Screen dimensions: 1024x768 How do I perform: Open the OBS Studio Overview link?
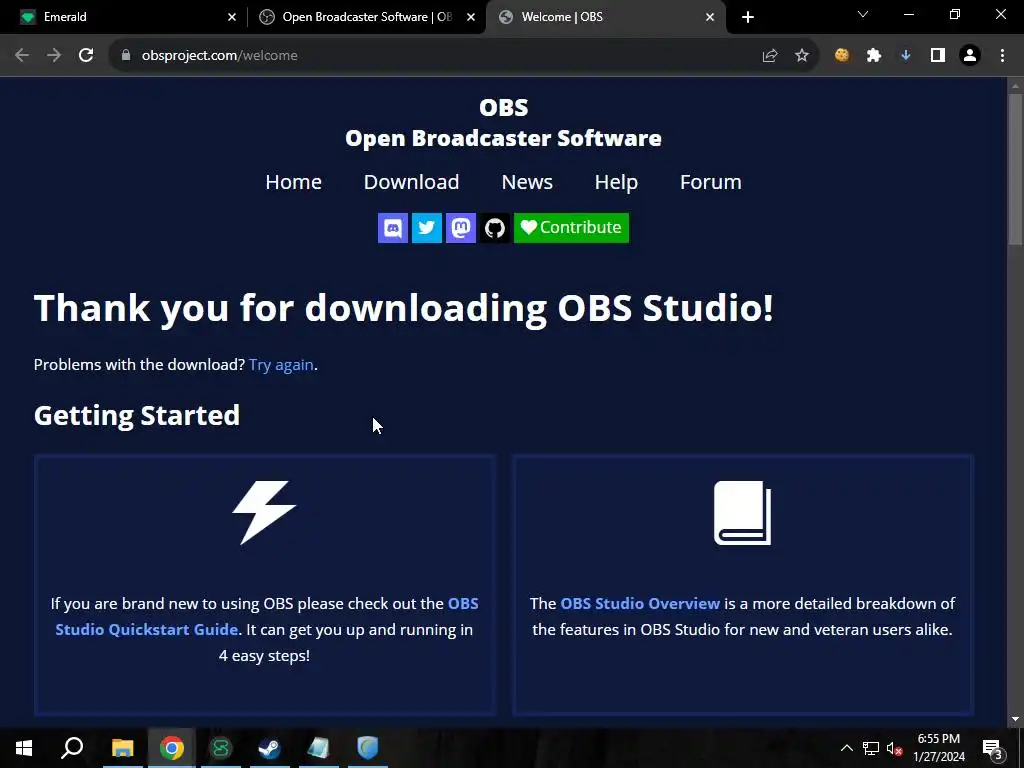click(x=640, y=603)
